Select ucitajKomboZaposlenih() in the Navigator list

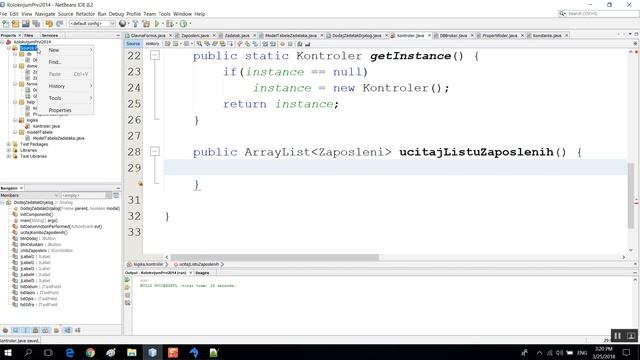point(44,232)
